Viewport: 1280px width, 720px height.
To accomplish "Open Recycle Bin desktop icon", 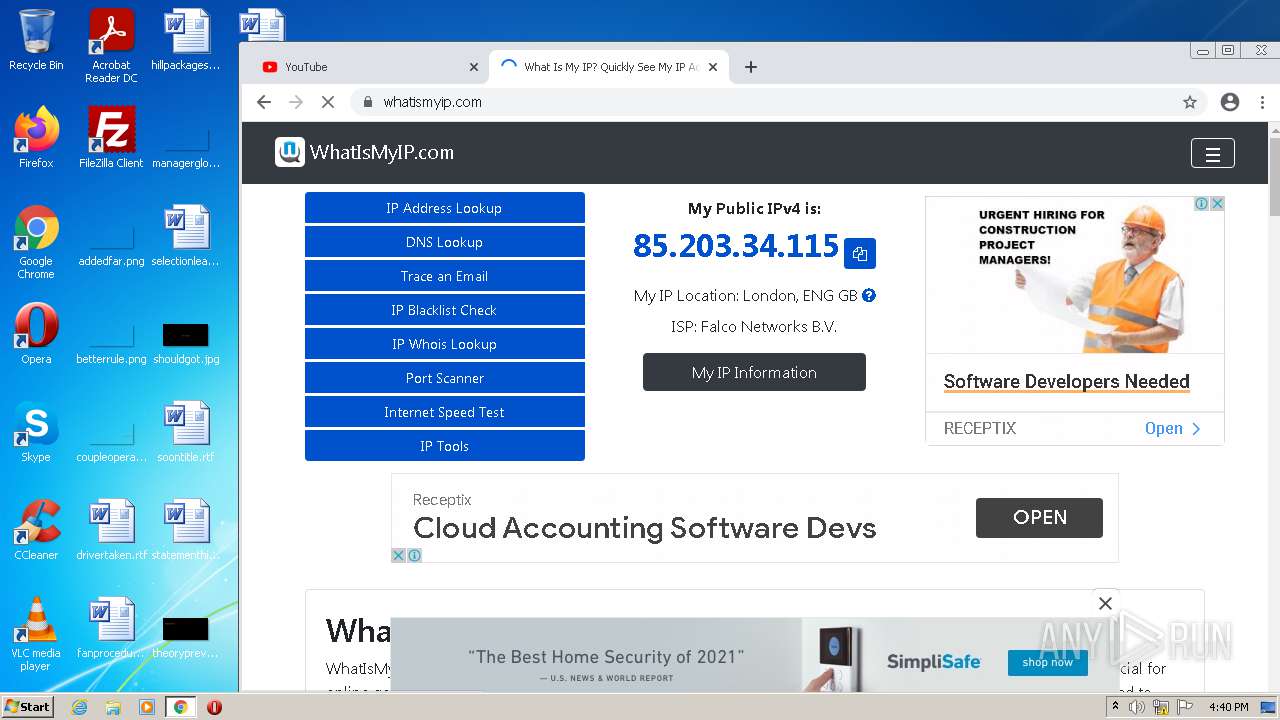I will point(36,40).
